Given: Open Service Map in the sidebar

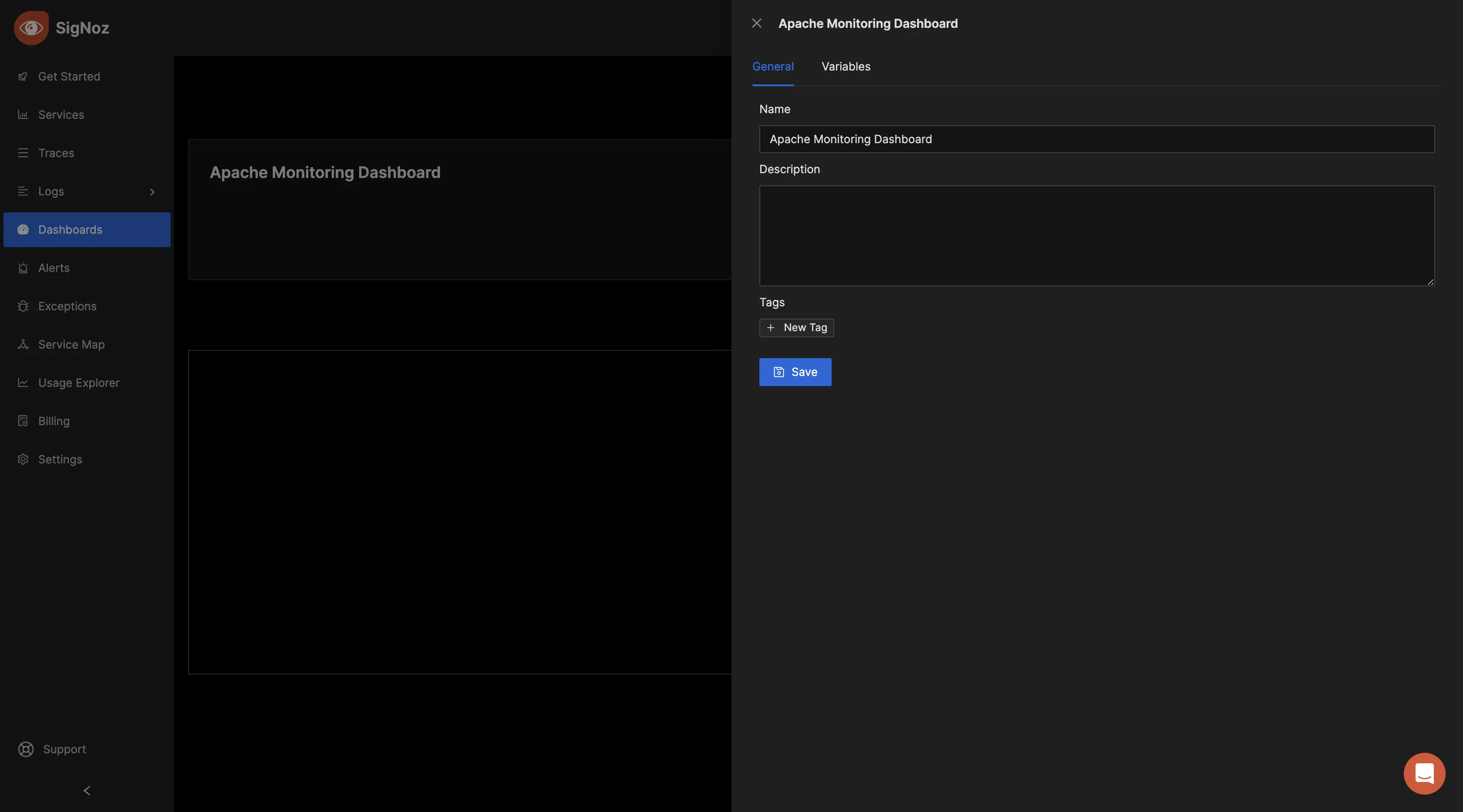Looking at the screenshot, I should pyautogui.click(x=87, y=345).
